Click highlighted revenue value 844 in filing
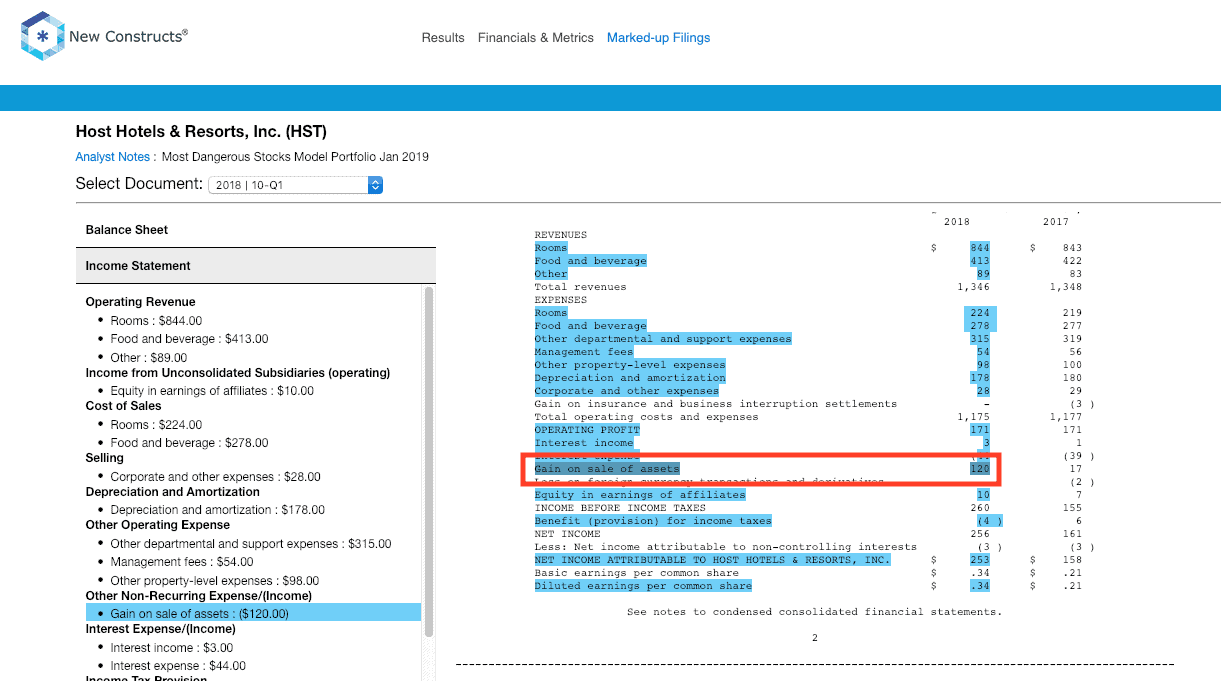Viewport: 1221px width, 681px height. pyautogui.click(x=979, y=248)
